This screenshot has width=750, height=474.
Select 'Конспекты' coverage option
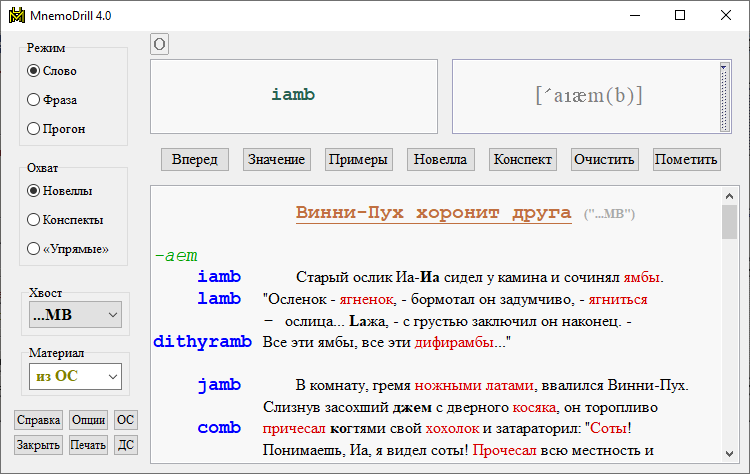click(34, 220)
